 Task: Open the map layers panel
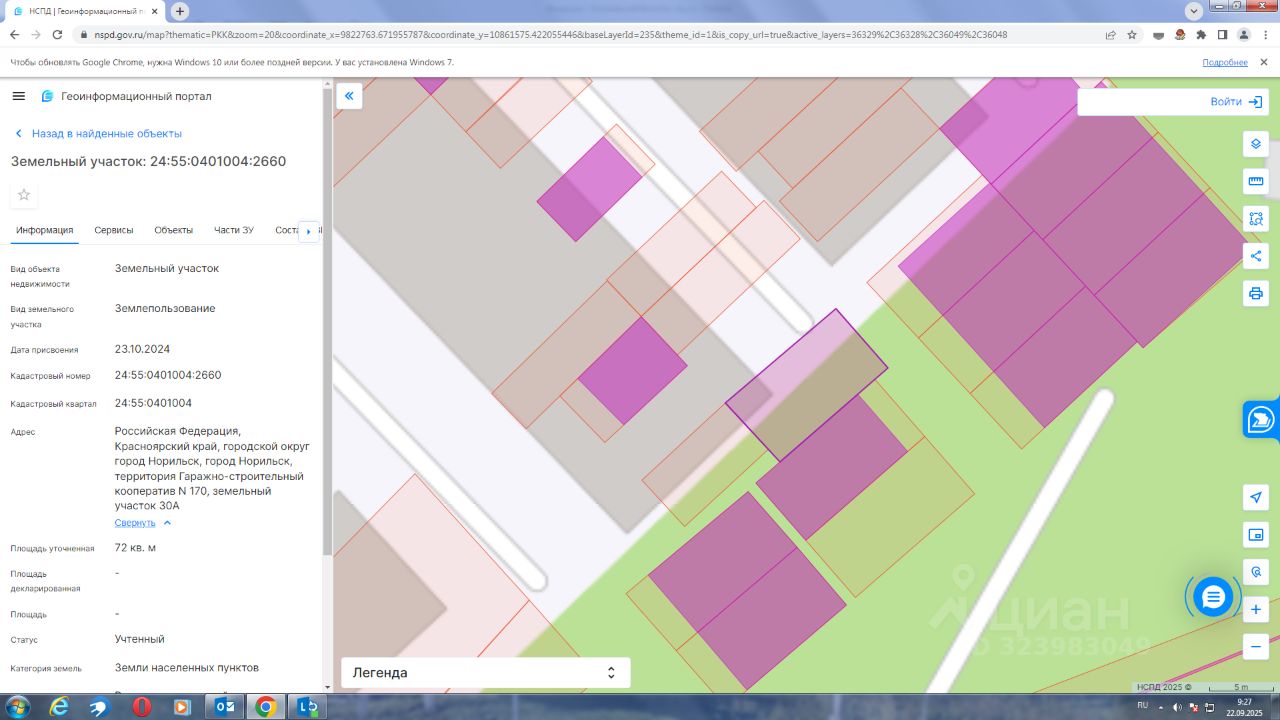click(x=1255, y=144)
